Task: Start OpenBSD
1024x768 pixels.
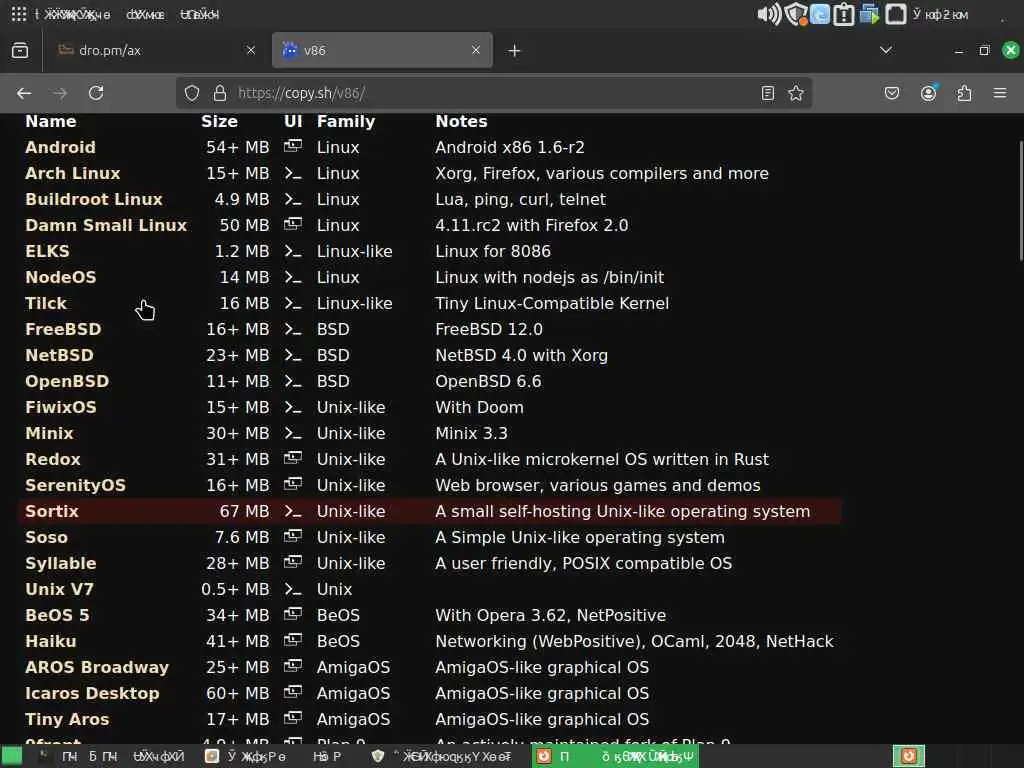Action: tap(67, 381)
